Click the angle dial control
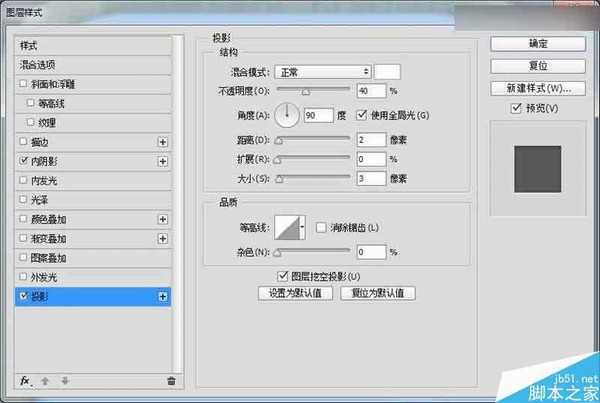 click(x=288, y=116)
